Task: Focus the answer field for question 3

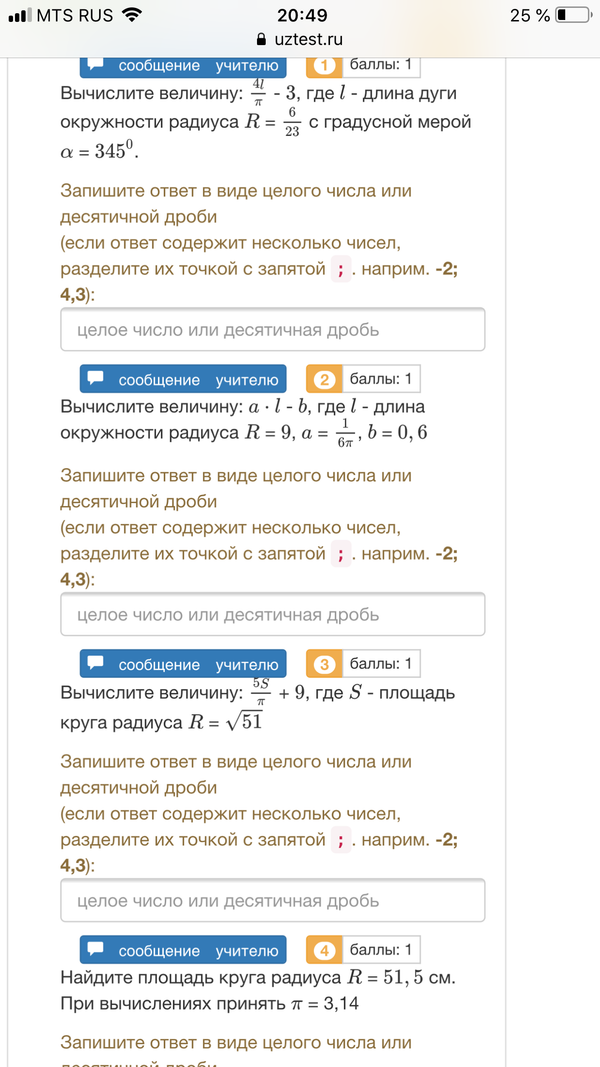Action: [x=273, y=900]
